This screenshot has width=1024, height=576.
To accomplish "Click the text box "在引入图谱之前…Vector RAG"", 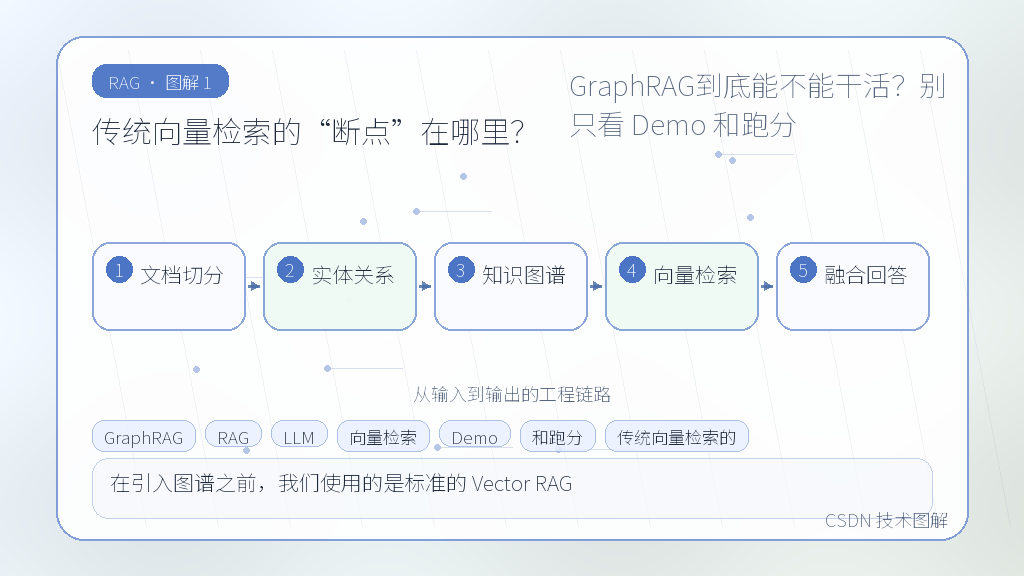I will [512, 488].
